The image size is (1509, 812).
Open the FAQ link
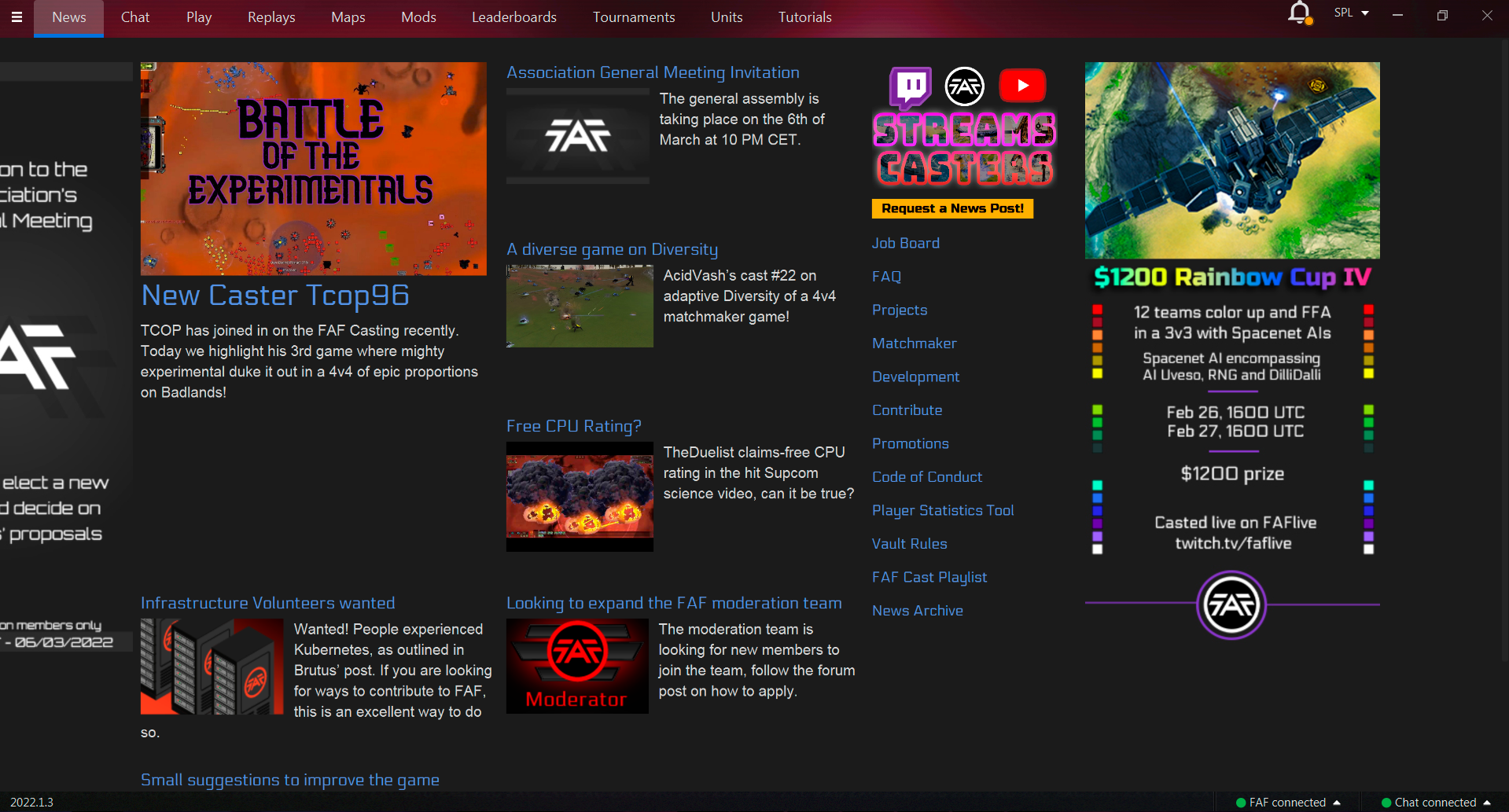tap(886, 277)
